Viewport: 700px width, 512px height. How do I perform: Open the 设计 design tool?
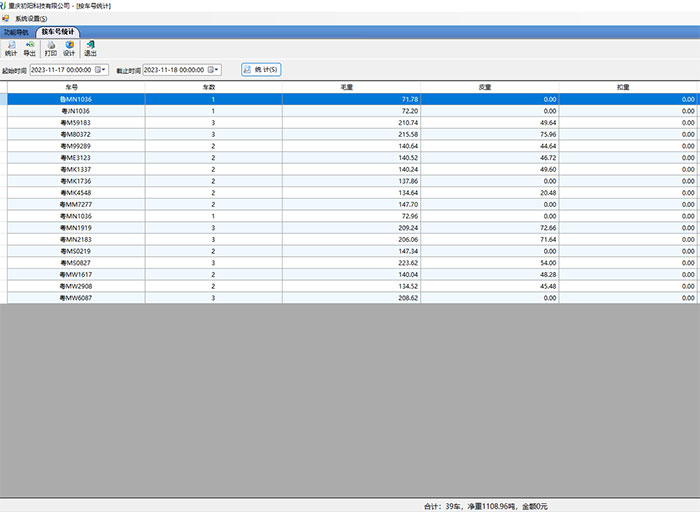click(x=69, y=48)
